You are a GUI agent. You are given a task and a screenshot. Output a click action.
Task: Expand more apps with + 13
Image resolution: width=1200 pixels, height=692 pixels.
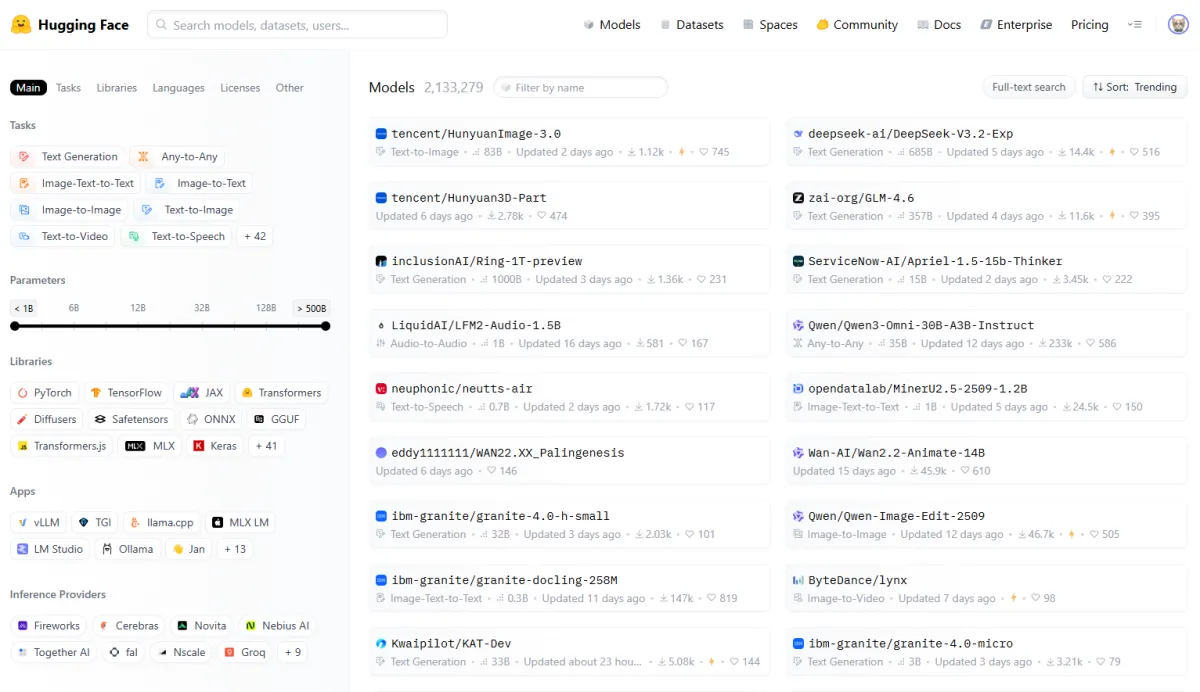(x=235, y=549)
